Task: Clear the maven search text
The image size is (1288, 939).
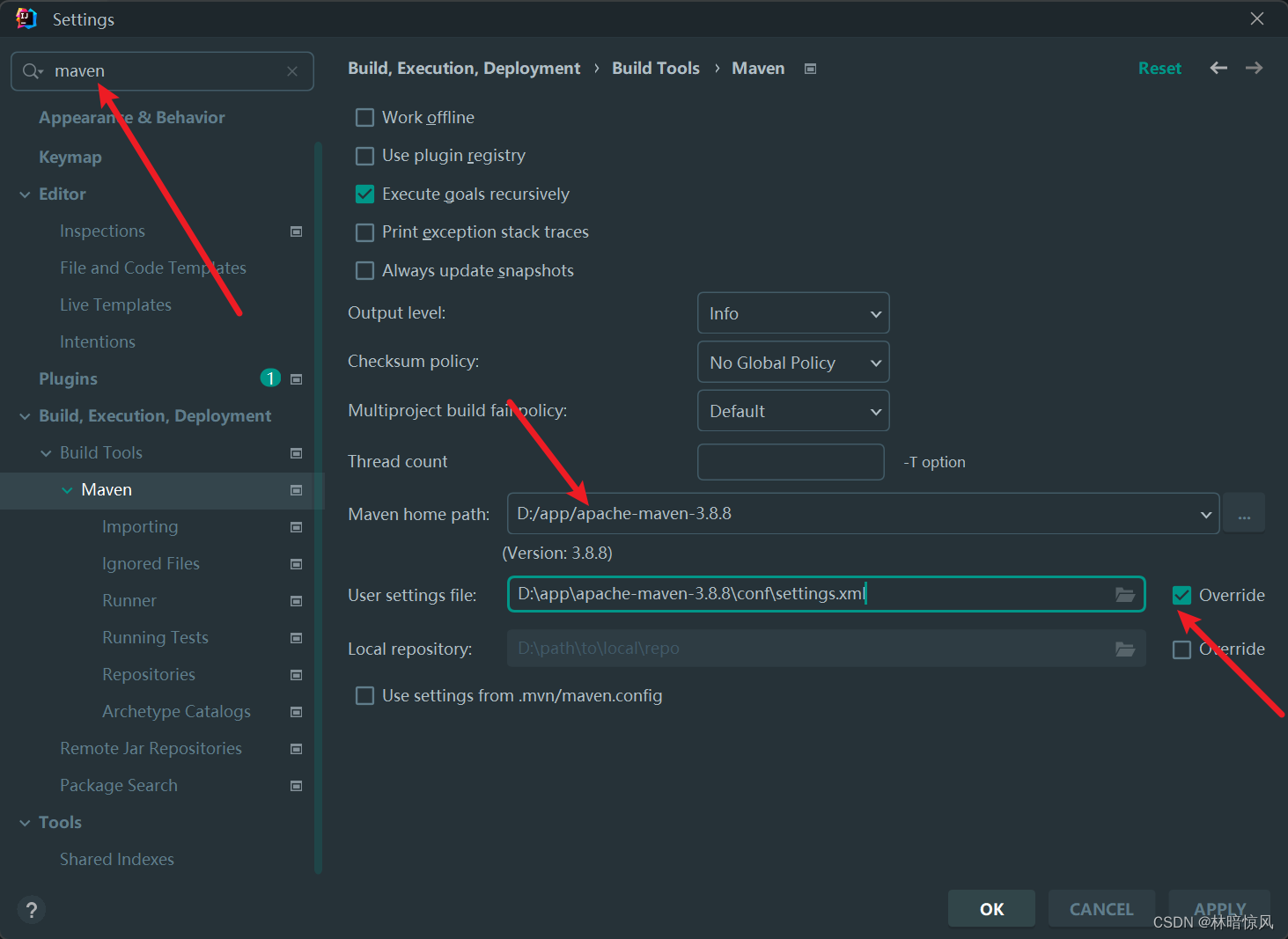Action: 292,71
